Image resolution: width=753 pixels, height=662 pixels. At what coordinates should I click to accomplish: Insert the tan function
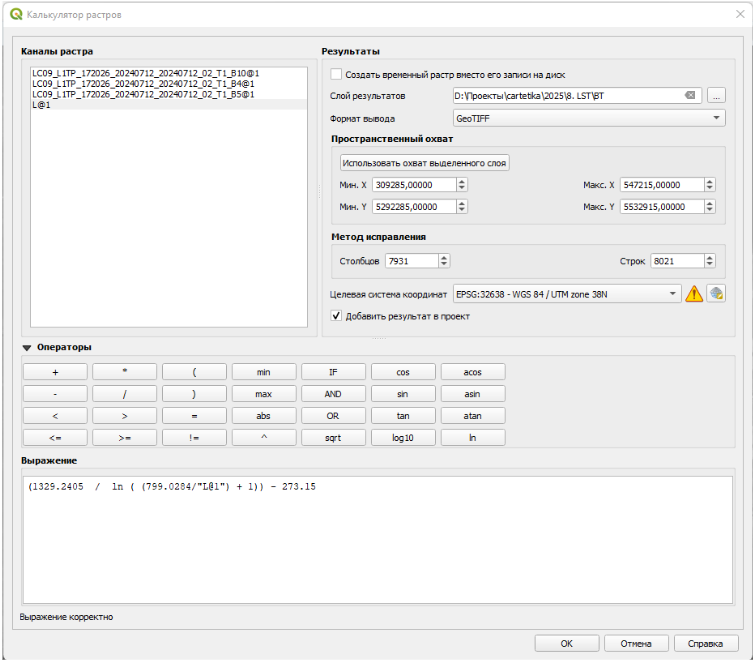(x=403, y=416)
